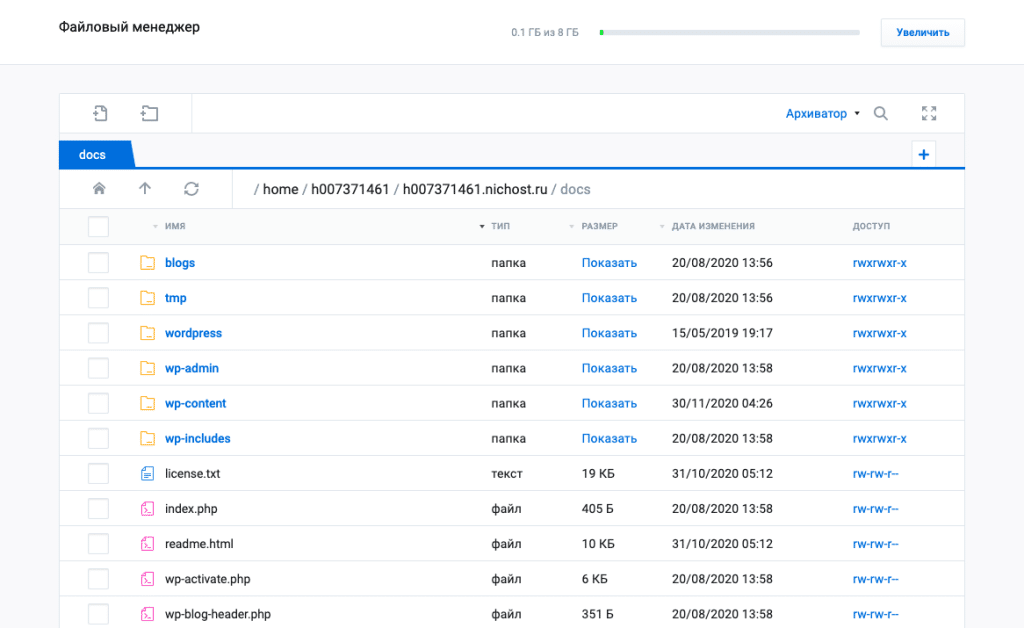
Task: Check the box for index.php
Action: click(99, 509)
